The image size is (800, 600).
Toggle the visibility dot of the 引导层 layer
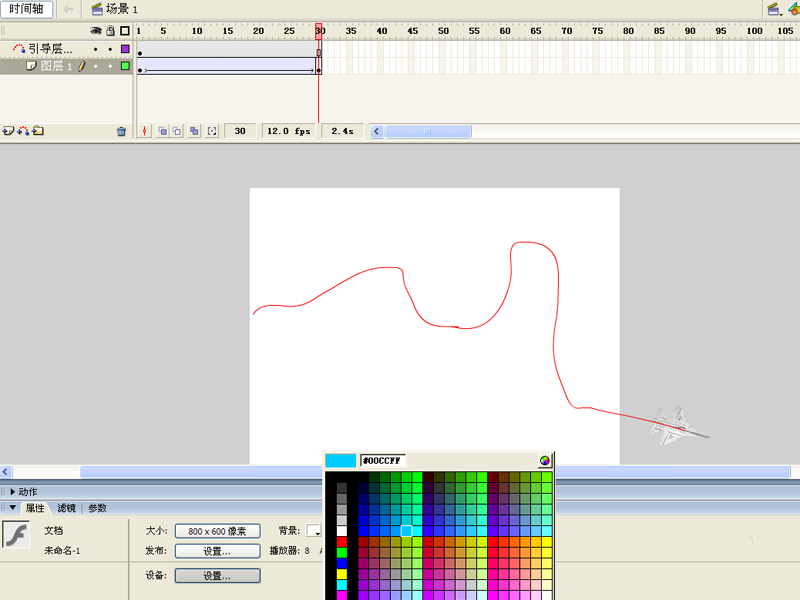click(95, 49)
